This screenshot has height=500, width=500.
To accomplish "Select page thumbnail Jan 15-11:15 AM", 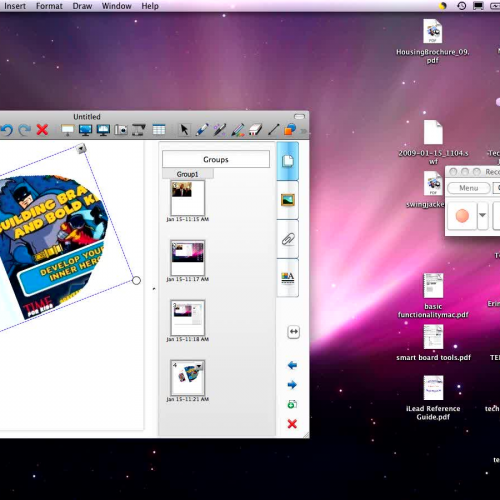I will click(188, 198).
